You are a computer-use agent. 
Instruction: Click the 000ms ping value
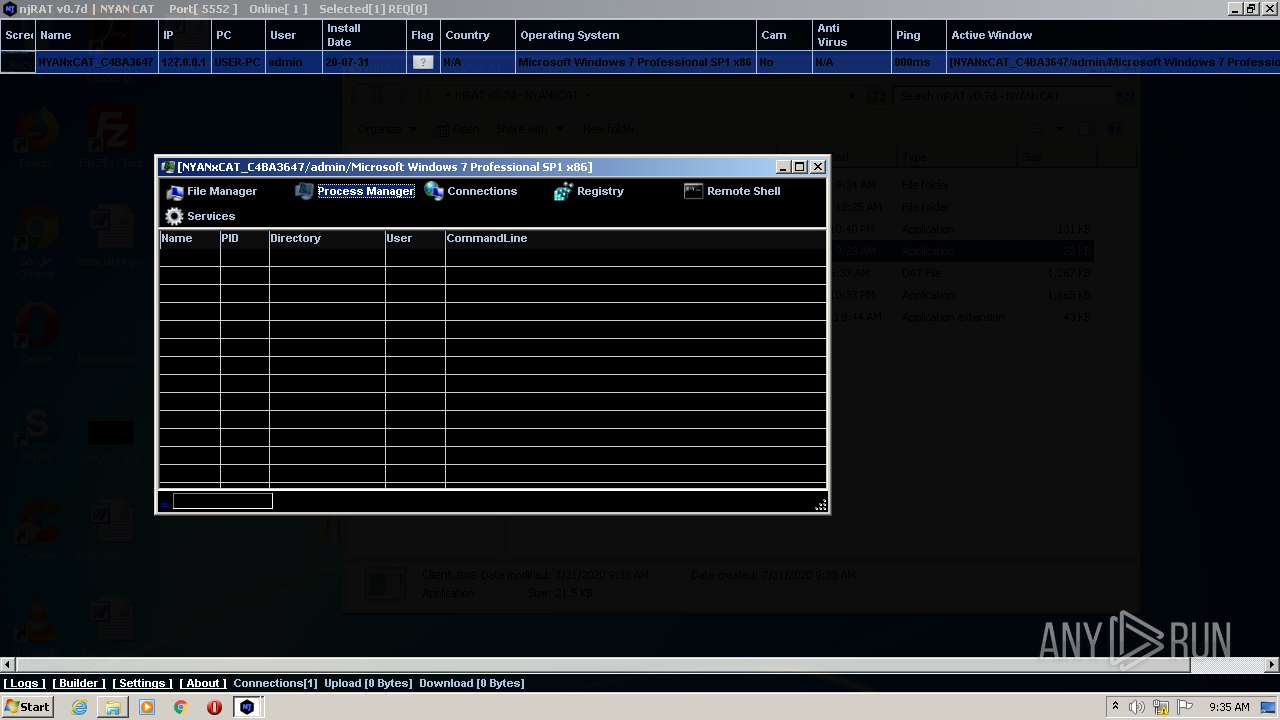point(912,62)
